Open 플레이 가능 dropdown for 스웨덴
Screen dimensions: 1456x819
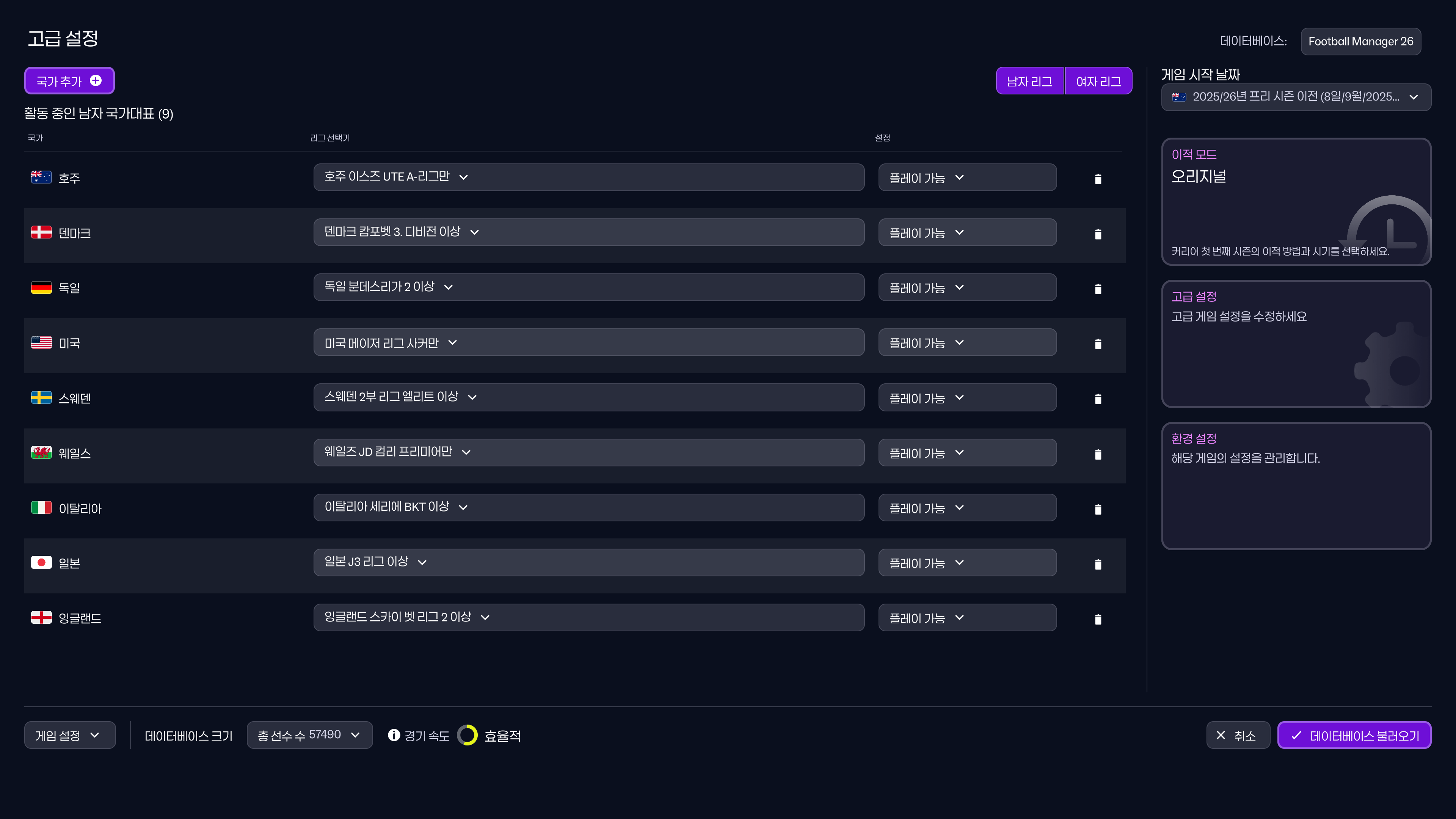(966, 397)
